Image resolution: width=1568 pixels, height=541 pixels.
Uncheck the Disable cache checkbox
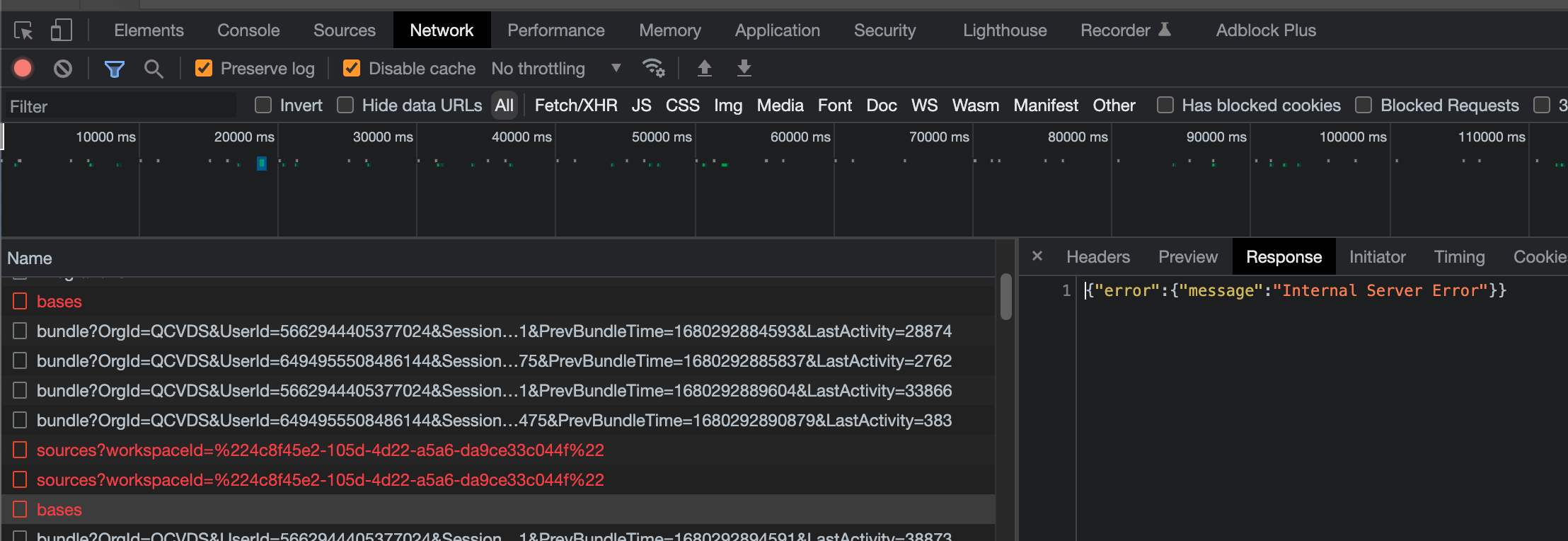click(352, 69)
